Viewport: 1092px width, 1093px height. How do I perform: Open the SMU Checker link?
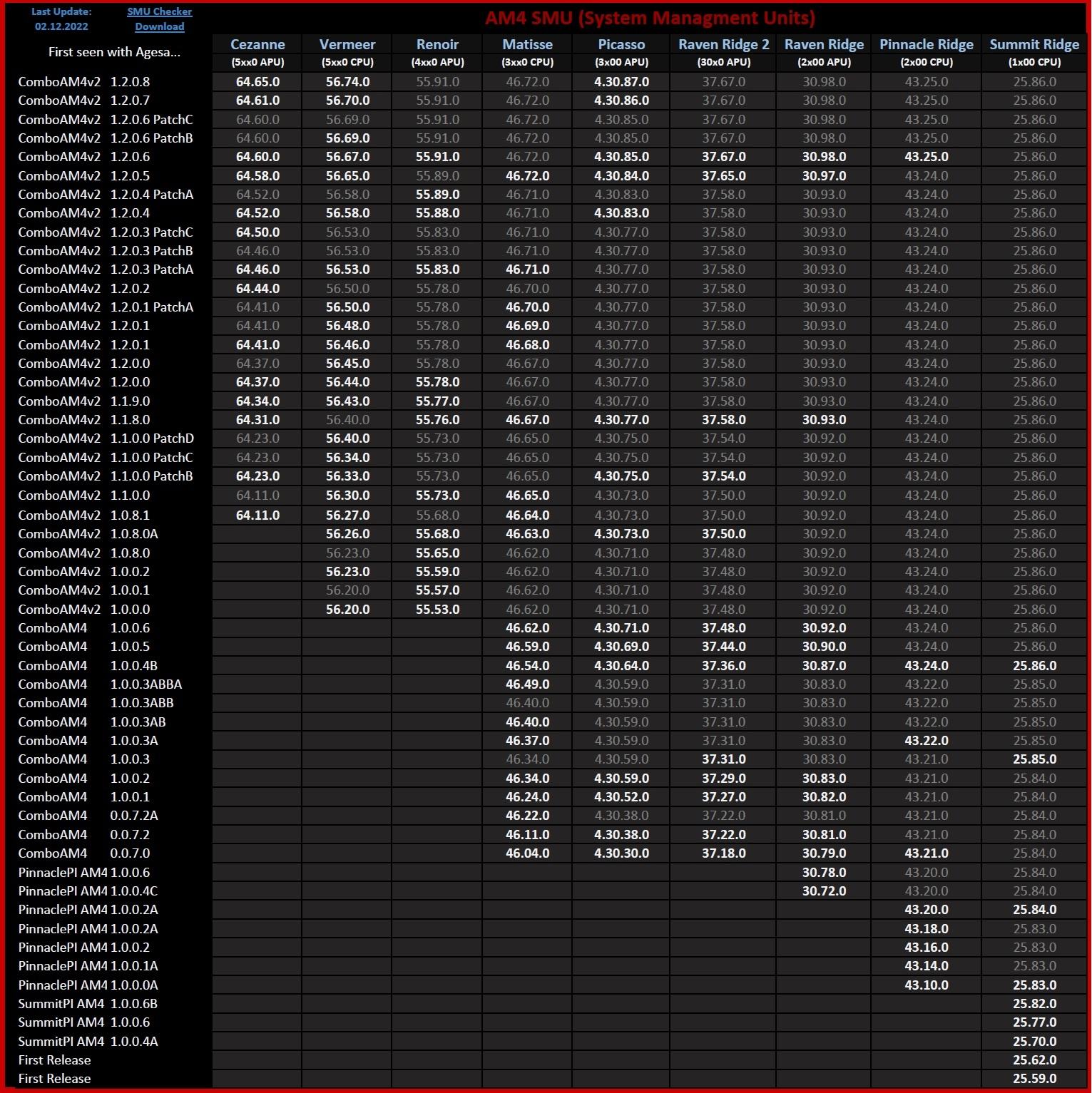coord(159,11)
